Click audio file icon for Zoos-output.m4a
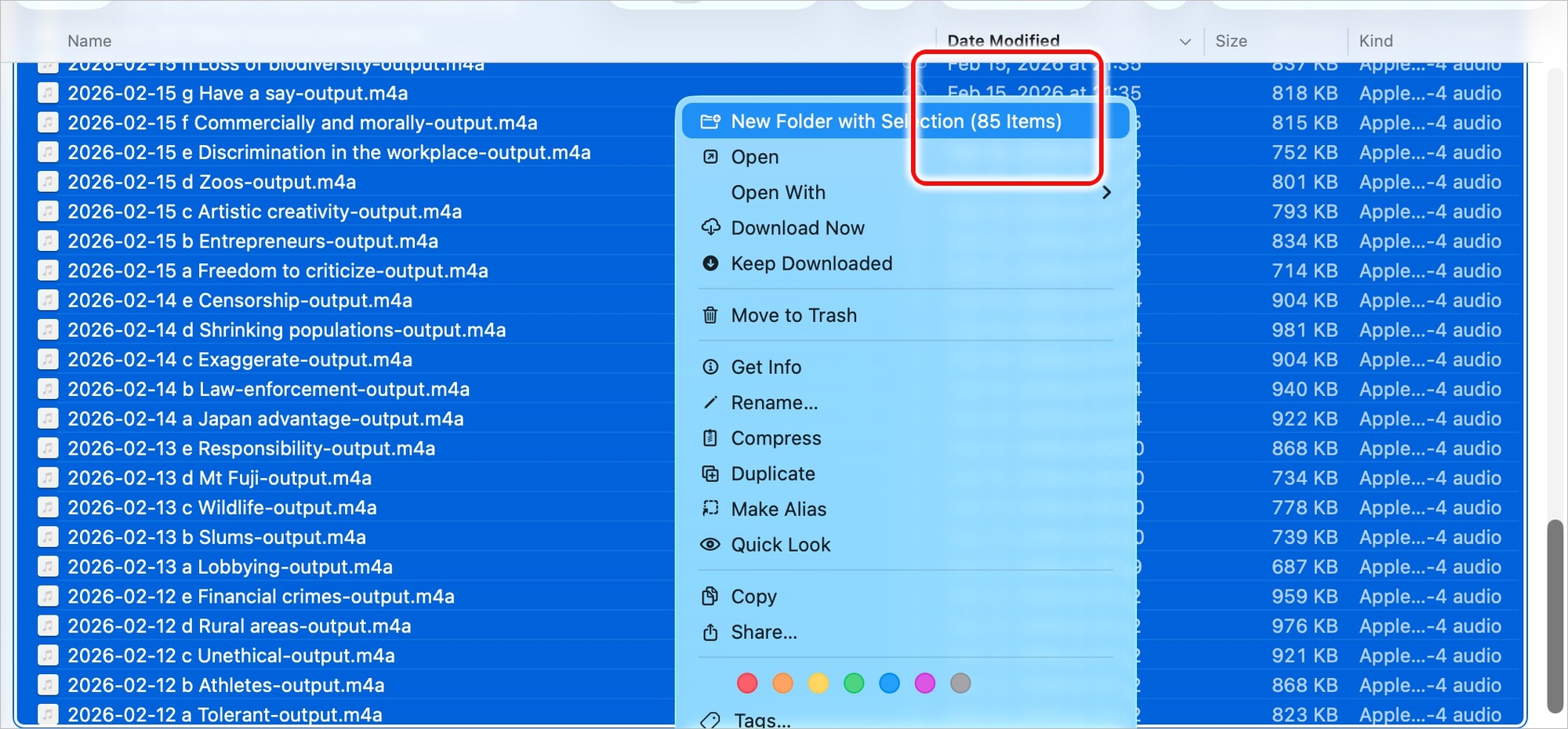 [48, 182]
